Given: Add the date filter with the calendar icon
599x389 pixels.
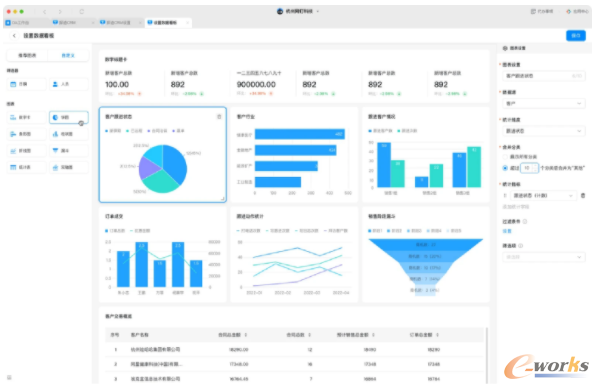Looking at the screenshot, I should (26, 84).
